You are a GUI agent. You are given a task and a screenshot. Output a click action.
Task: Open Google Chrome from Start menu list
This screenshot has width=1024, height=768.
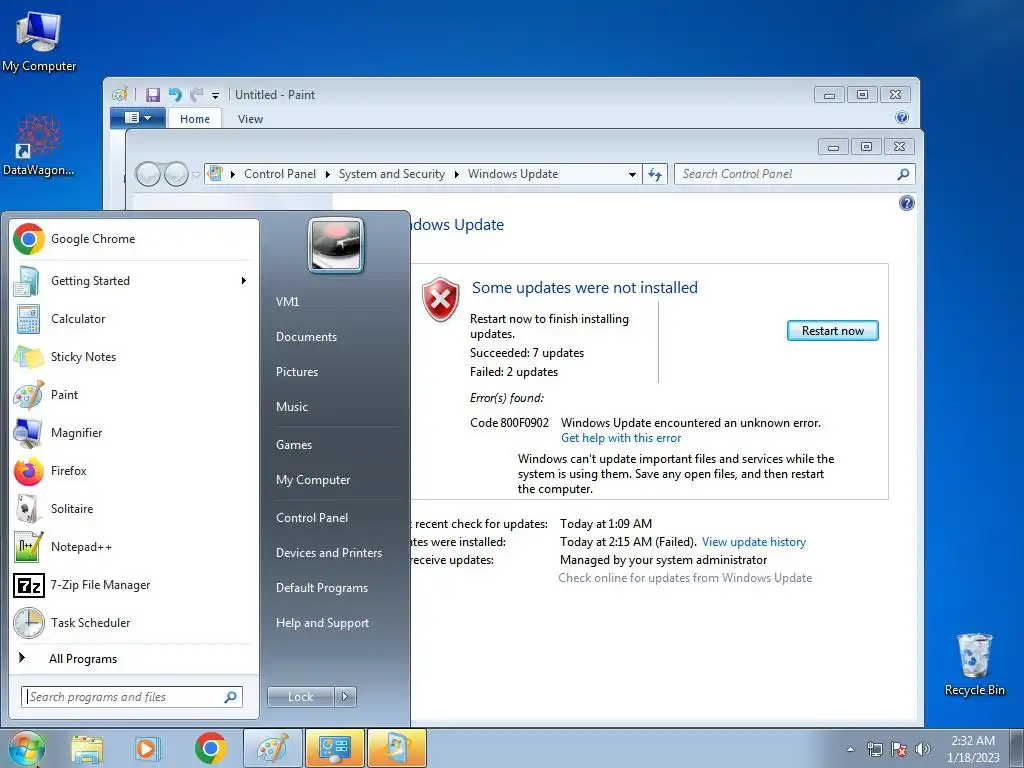tap(134, 239)
